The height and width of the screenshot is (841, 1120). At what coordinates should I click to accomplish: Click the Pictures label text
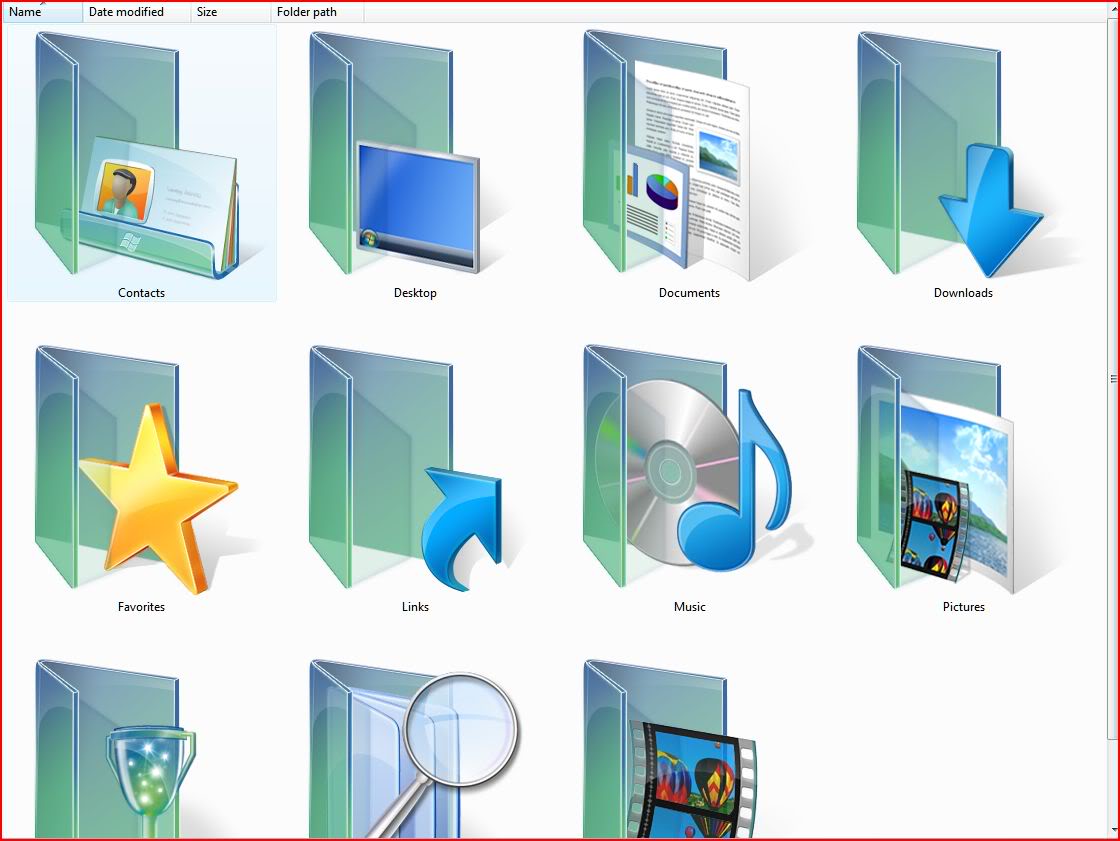(964, 607)
